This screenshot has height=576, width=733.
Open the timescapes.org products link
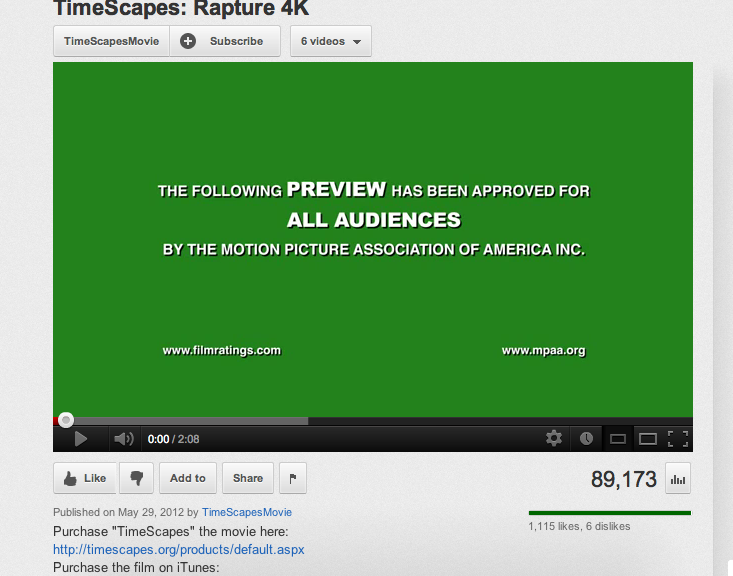(x=179, y=549)
